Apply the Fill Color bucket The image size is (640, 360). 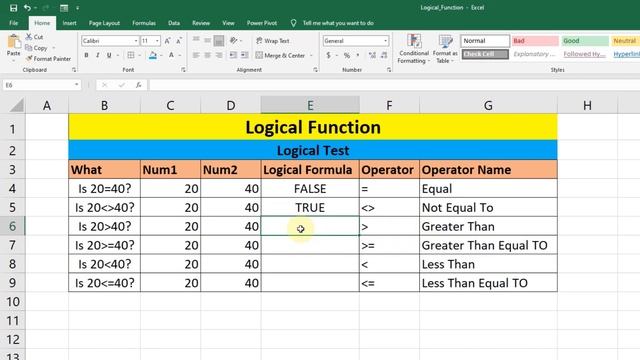[x=153, y=55]
